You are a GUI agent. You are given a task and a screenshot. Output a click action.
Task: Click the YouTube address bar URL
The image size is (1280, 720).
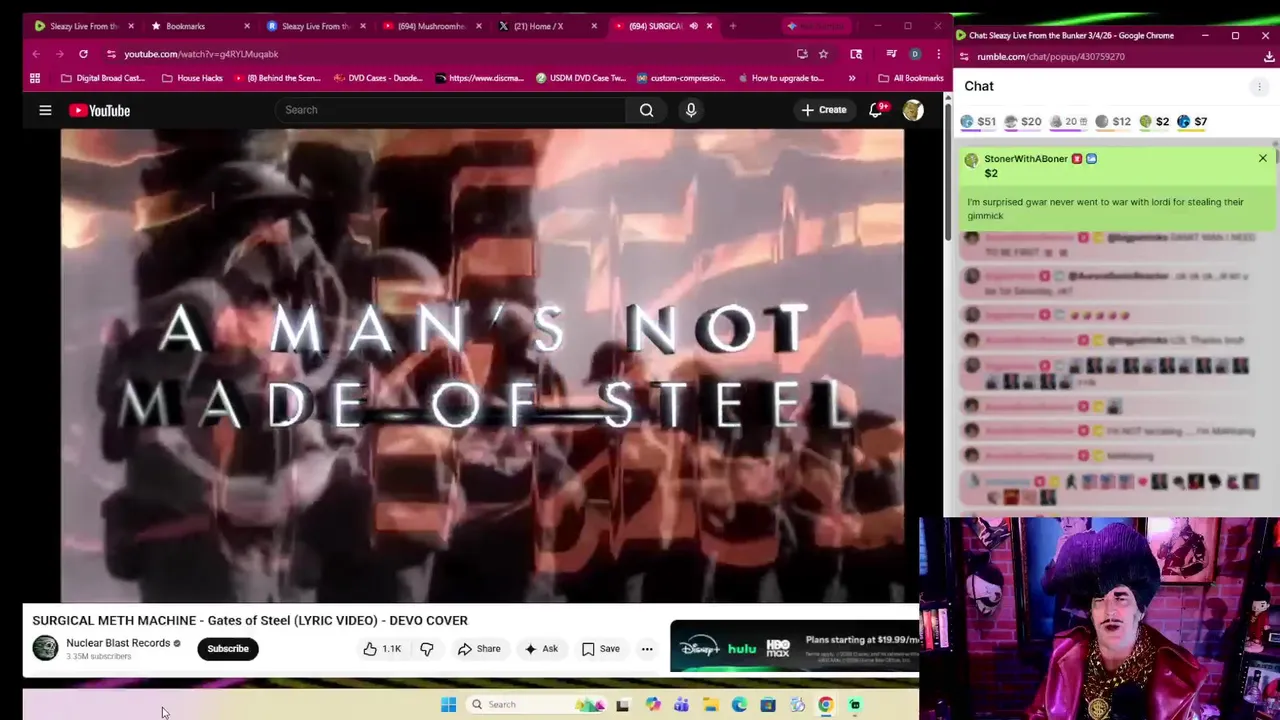pyautogui.click(x=201, y=54)
